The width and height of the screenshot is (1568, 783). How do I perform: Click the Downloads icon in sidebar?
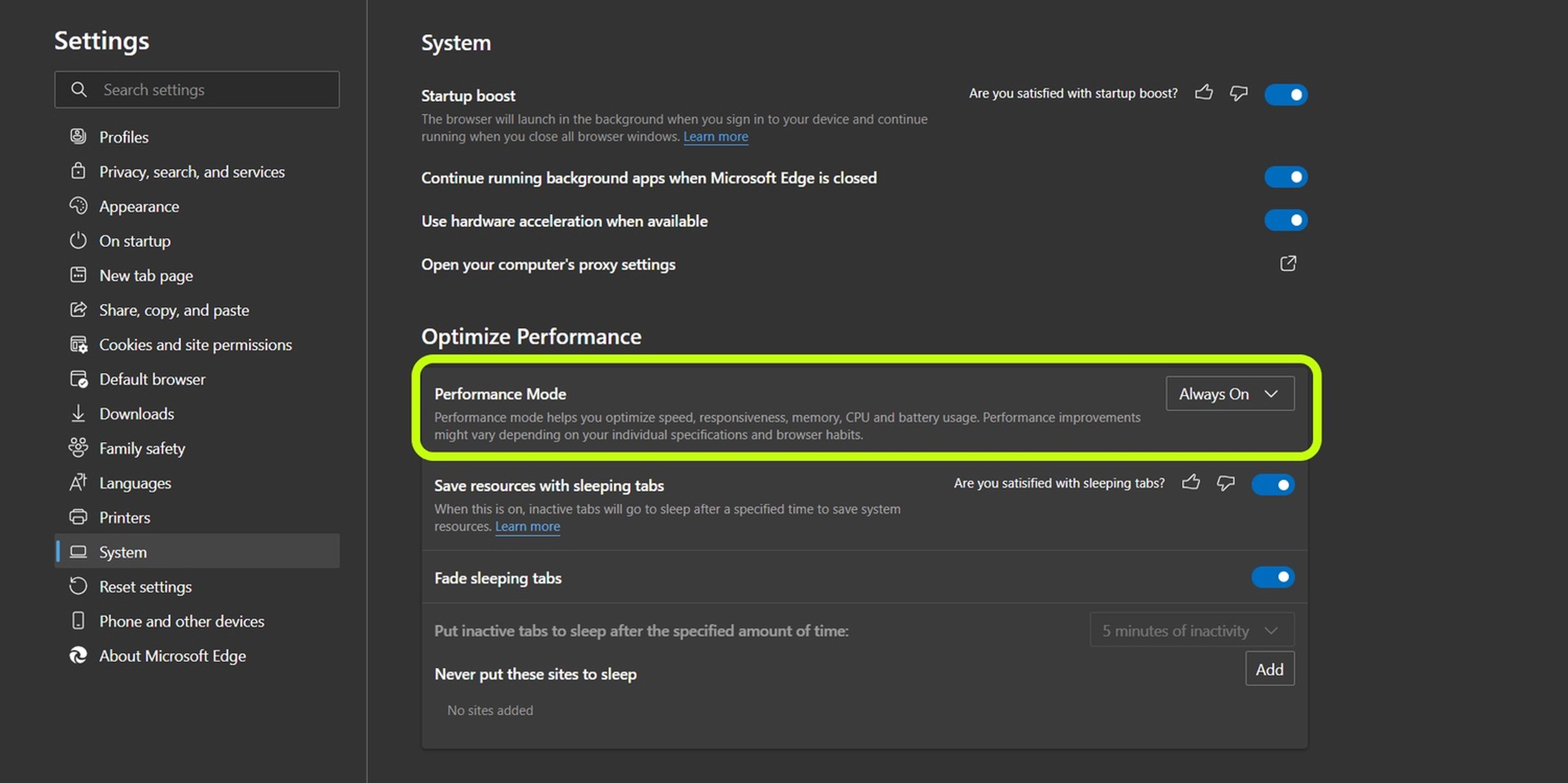(x=78, y=413)
